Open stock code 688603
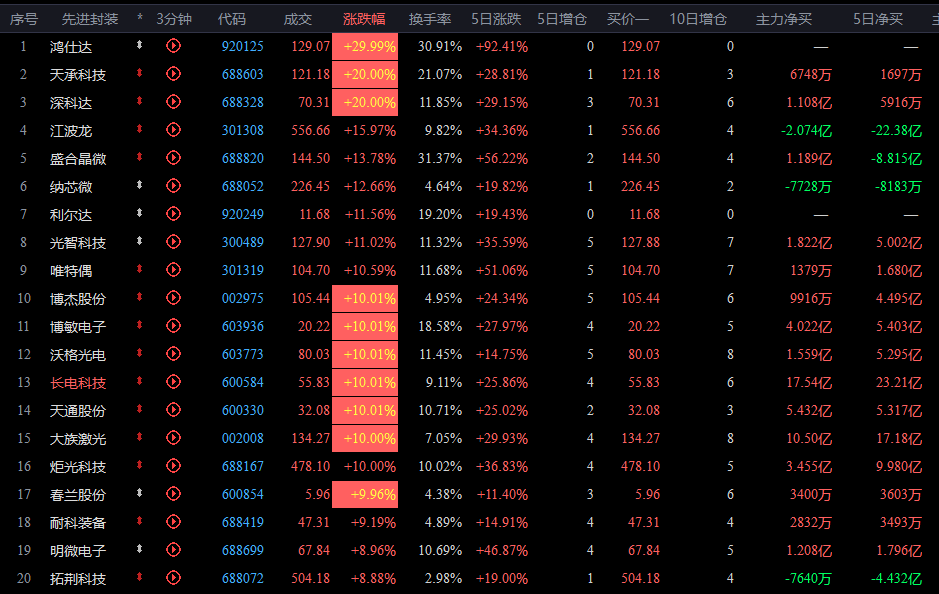 tap(243, 74)
